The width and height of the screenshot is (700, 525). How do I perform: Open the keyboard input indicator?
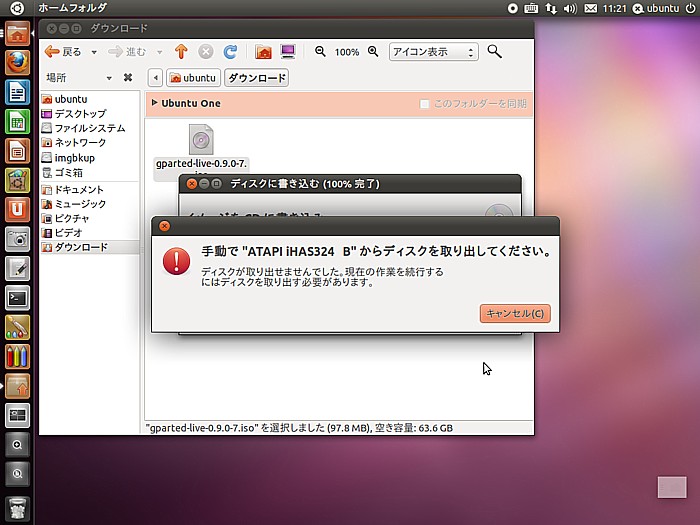[531, 8]
